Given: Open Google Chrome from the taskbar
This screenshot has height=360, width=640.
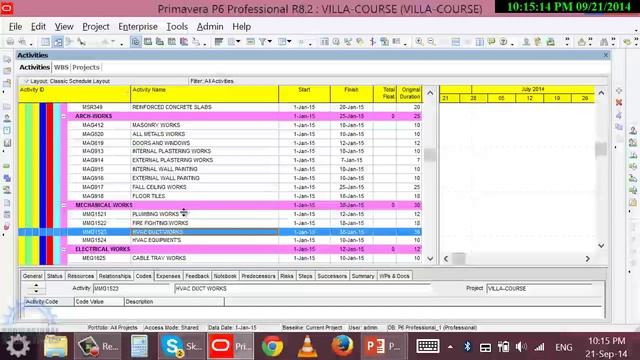Looking at the screenshot, I should pos(273,346).
